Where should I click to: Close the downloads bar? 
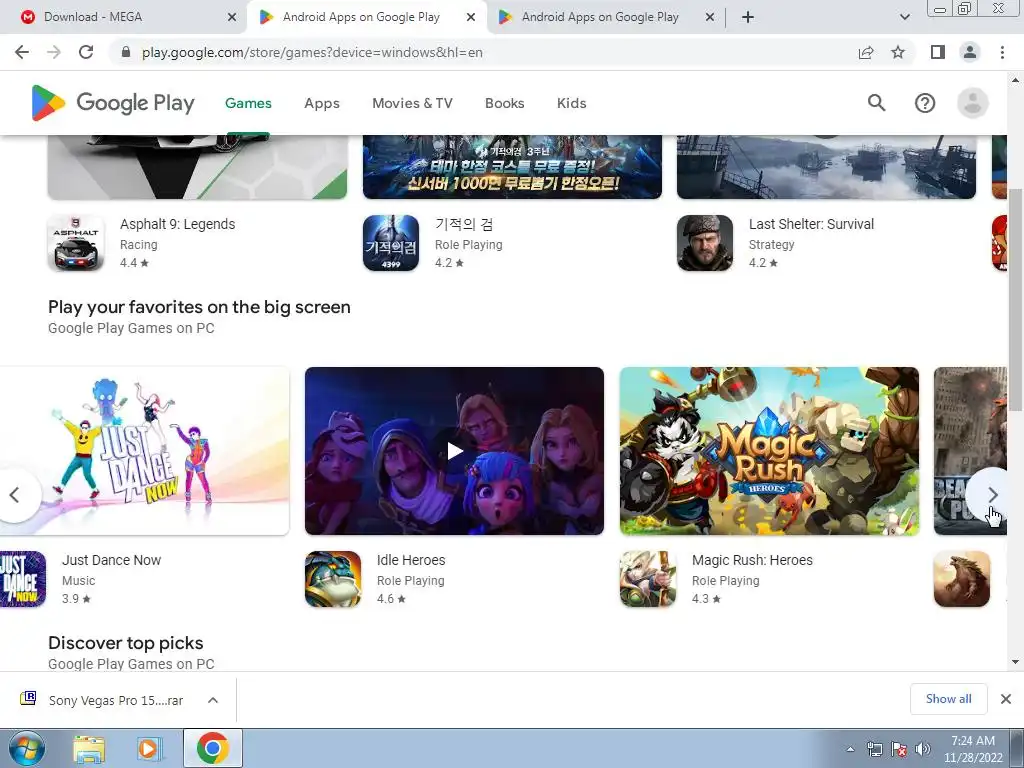pyautogui.click(x=1006, y=699)
